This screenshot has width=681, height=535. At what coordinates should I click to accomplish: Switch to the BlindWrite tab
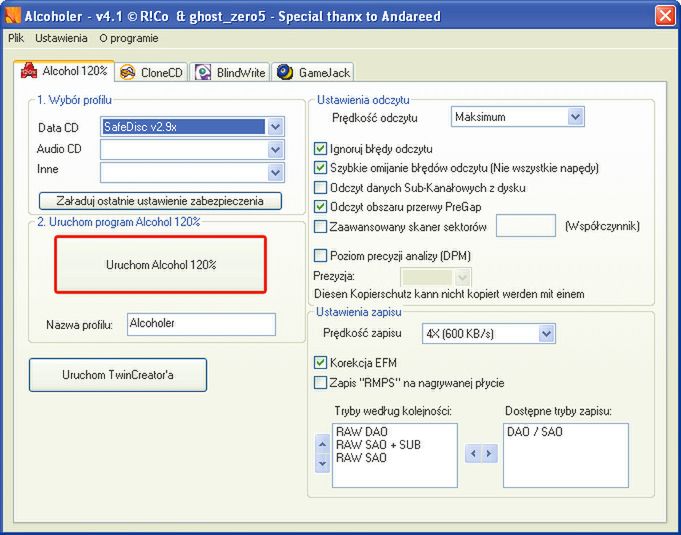coord(230,72)
